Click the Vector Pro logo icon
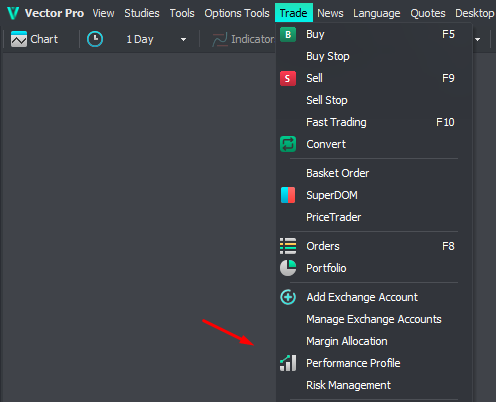The image size is (496, 402). [13, 13]
